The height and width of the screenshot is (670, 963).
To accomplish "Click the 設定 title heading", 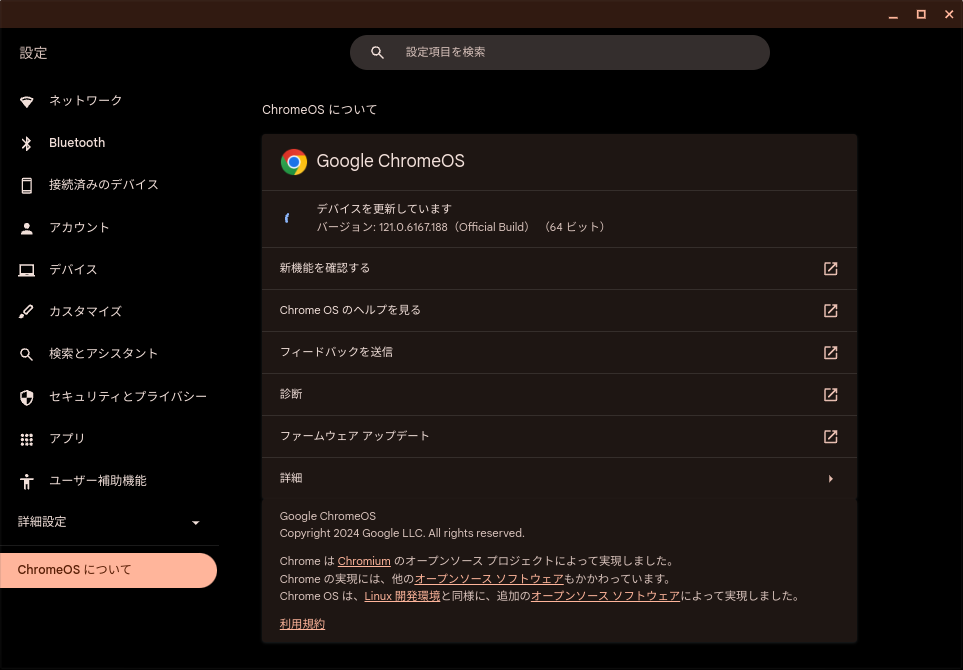I will pyautogui.click(x=33, y=53).
